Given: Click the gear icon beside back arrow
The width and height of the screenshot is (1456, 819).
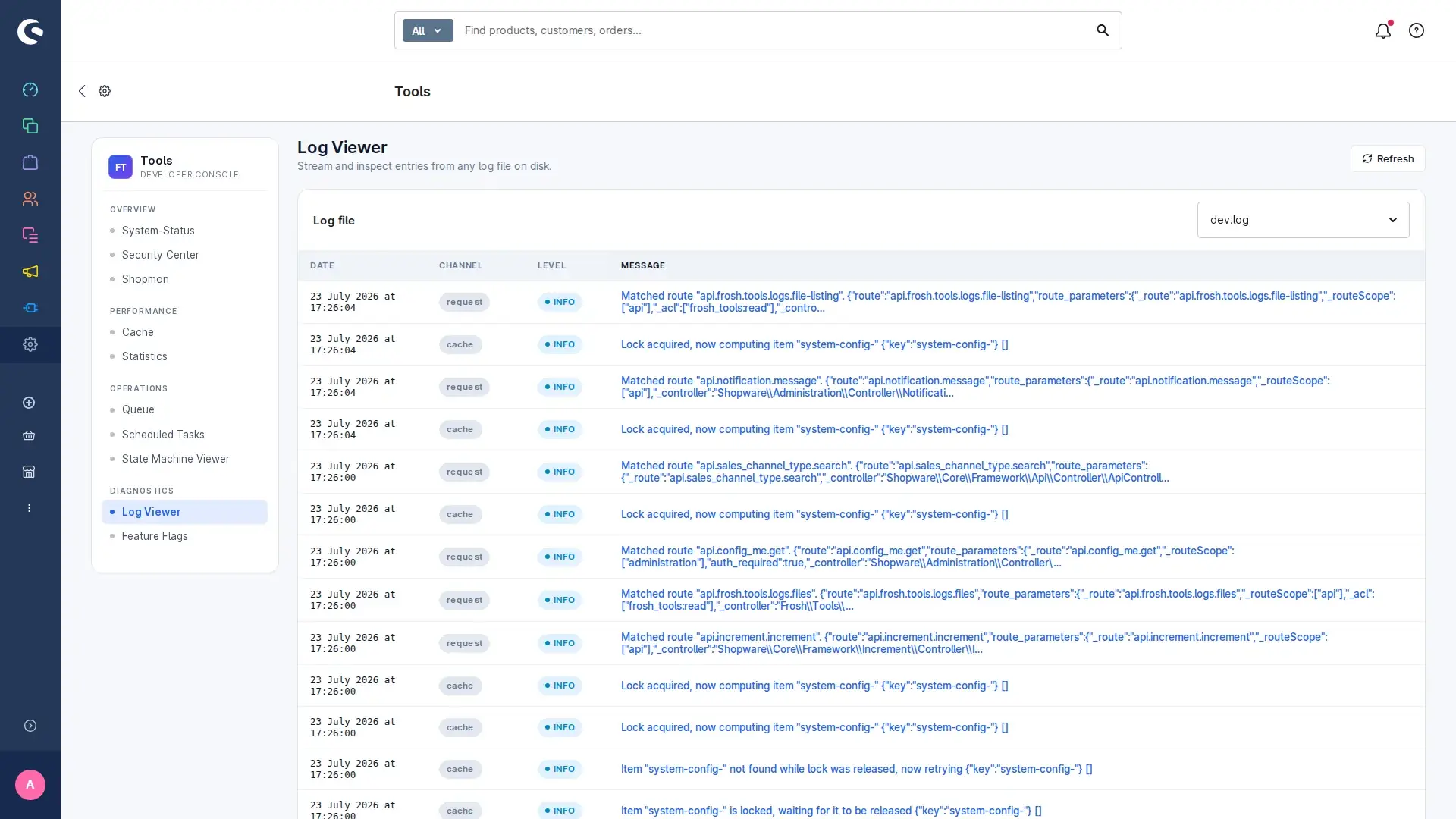Looking at the screenshot, I should point(105,91).
